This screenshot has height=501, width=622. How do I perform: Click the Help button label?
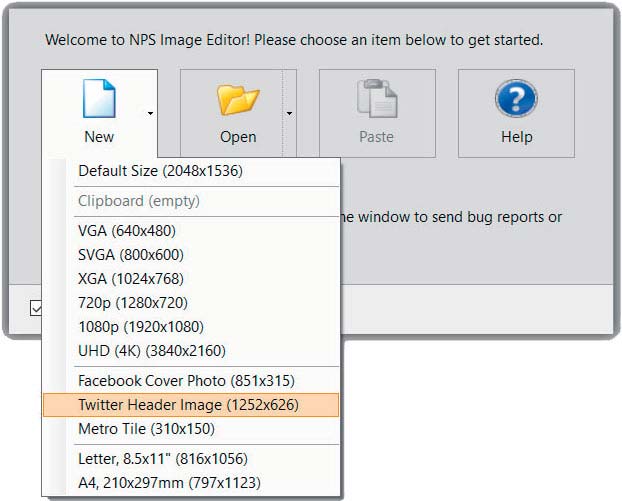[x=516, y=137]
